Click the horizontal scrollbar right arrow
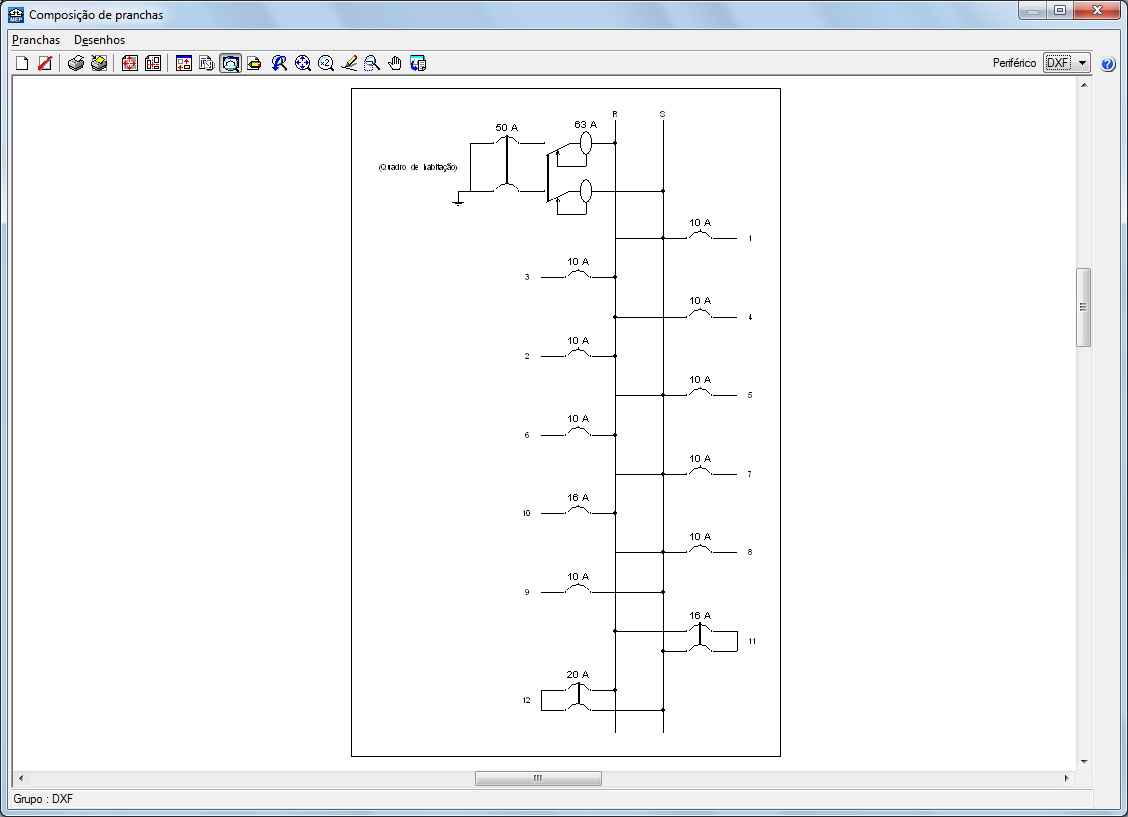The image size is (1128, 817). coord(1066,778)
